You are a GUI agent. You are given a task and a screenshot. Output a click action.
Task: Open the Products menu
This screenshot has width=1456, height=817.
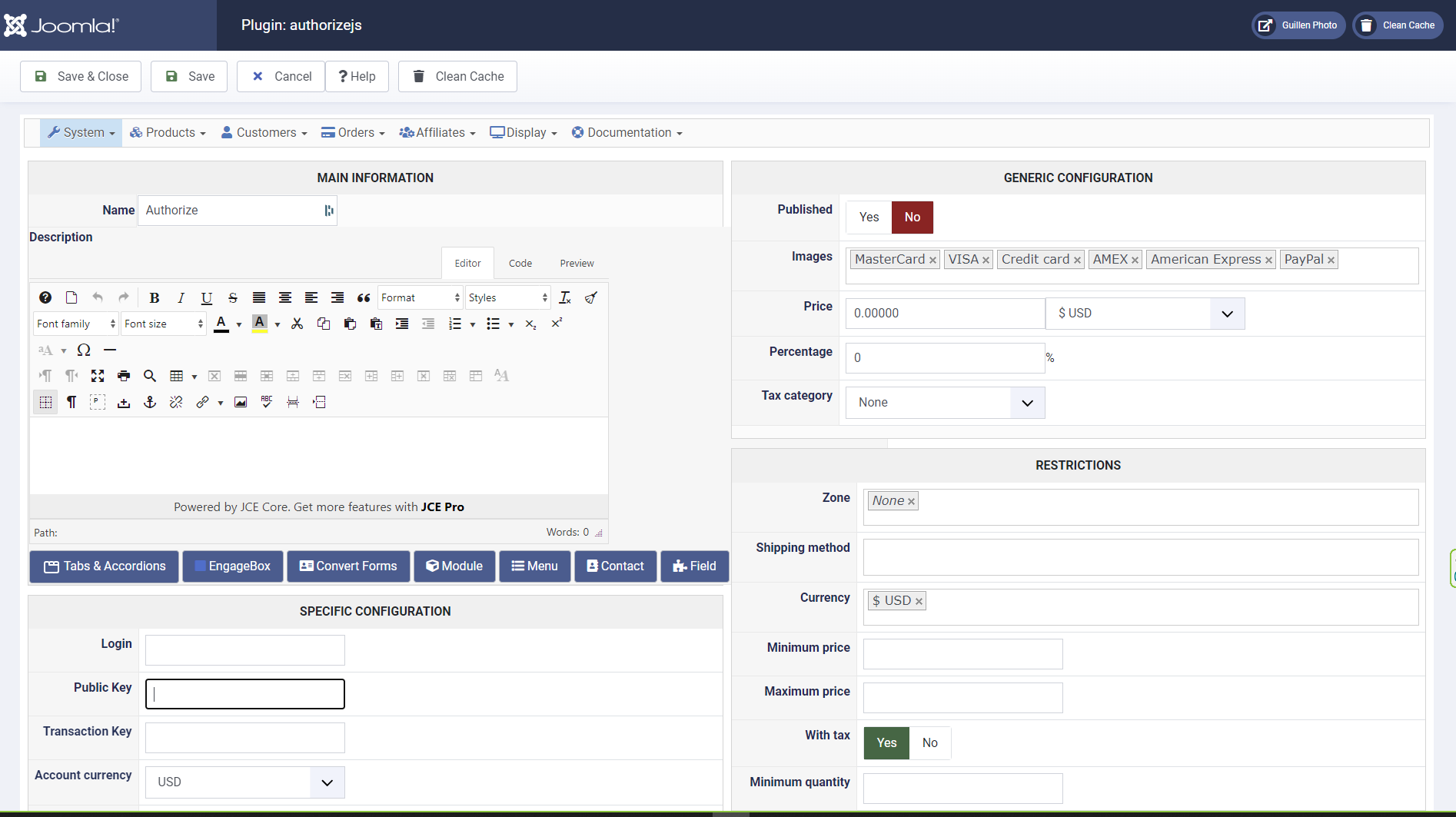pos(168,133)
